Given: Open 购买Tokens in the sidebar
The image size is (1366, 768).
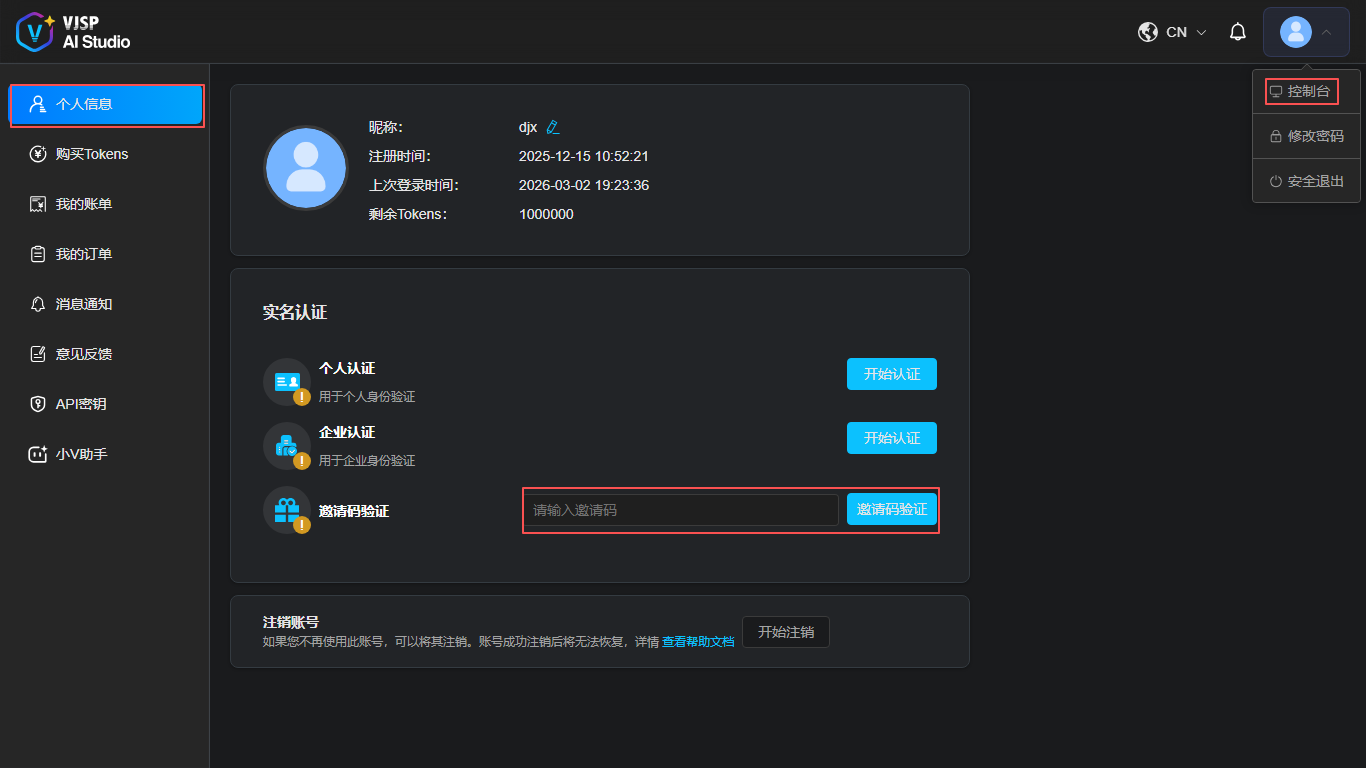Looking at the screenshot, I should point(91,154).
